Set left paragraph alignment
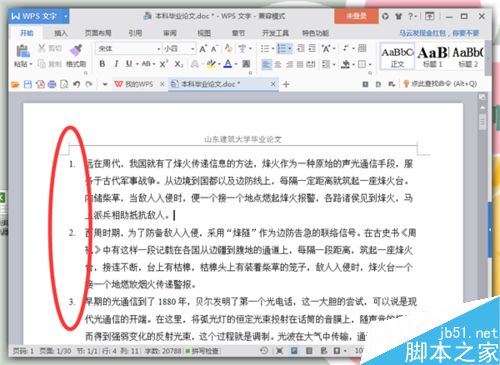Image resolution: width=500 pixels, height=365 pixels. click(266, 64)
